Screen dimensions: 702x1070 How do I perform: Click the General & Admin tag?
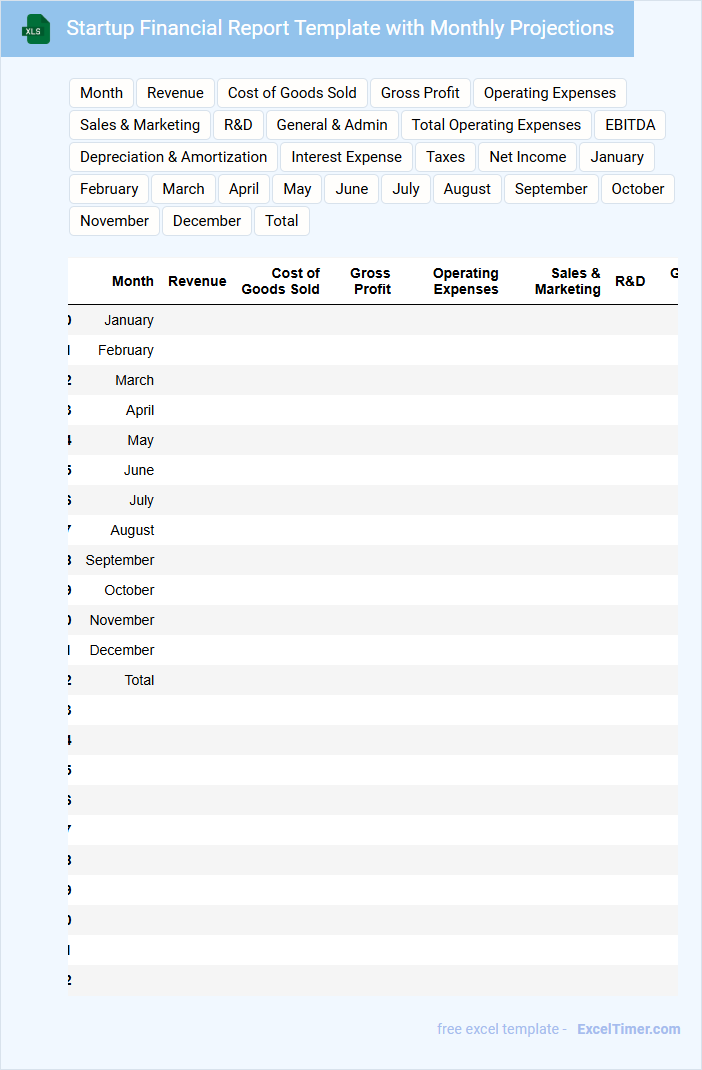coord(332,125)
